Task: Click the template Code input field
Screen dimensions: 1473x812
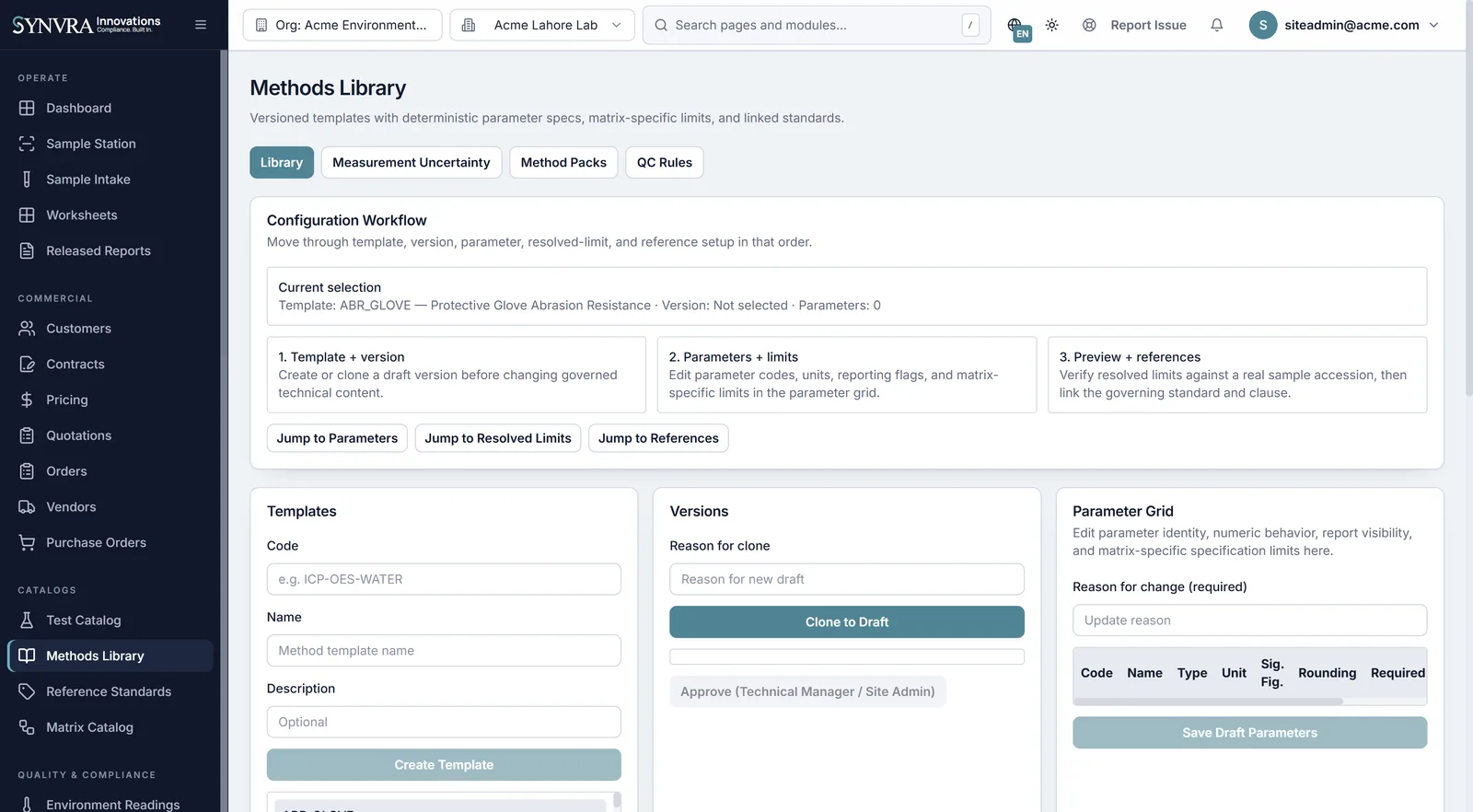Action: click(444, 579)
